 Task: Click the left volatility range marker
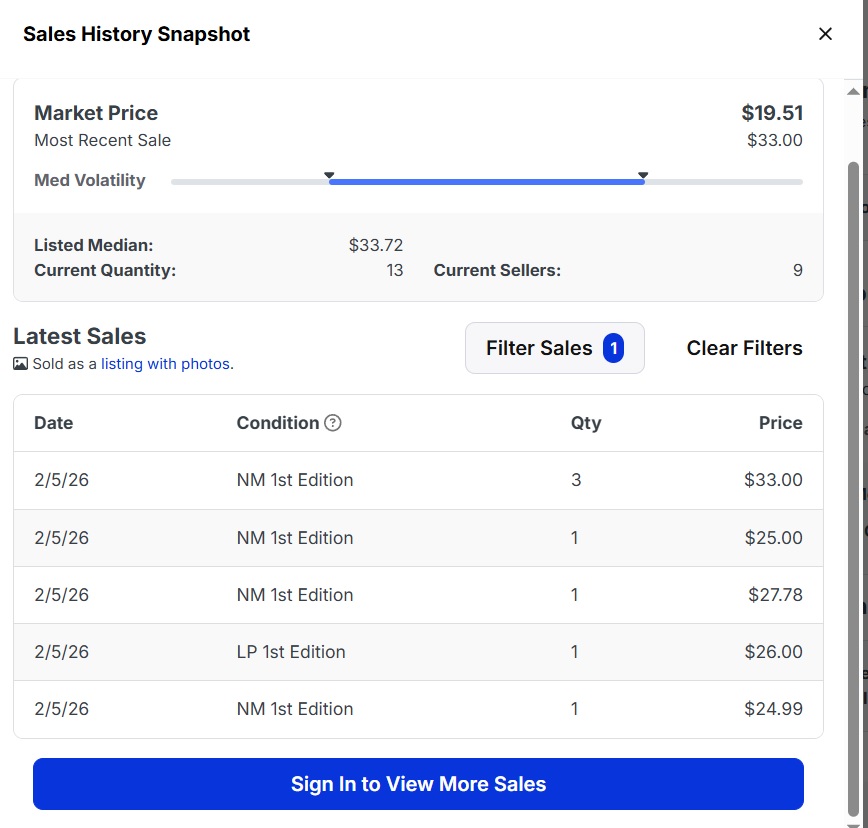(x=329, y=176)
